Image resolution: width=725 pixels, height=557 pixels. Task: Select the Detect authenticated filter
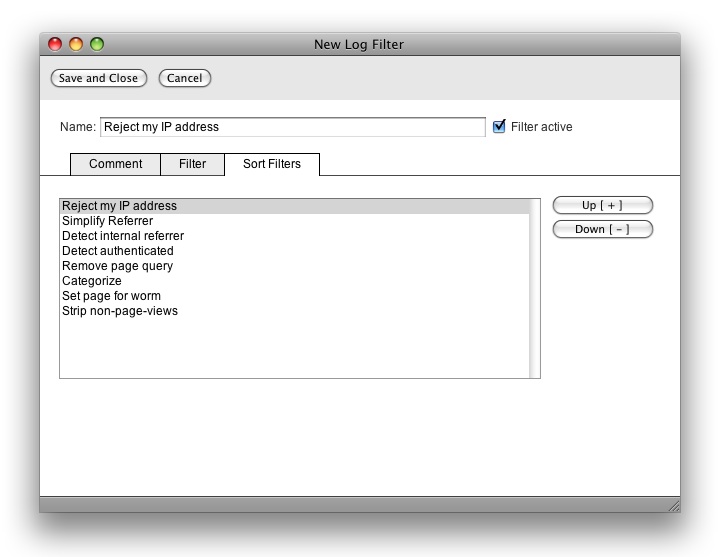pos(117,251)
